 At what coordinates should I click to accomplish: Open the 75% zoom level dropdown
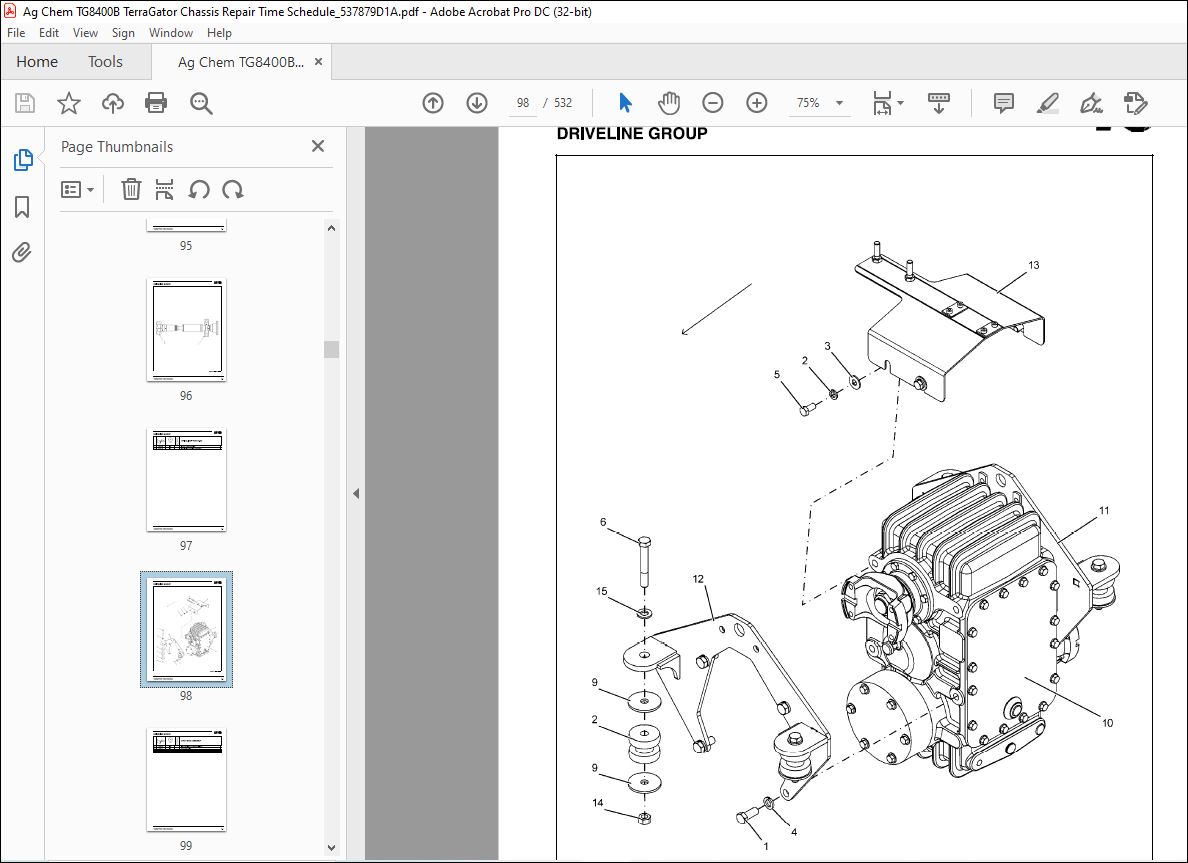point(839,103)
